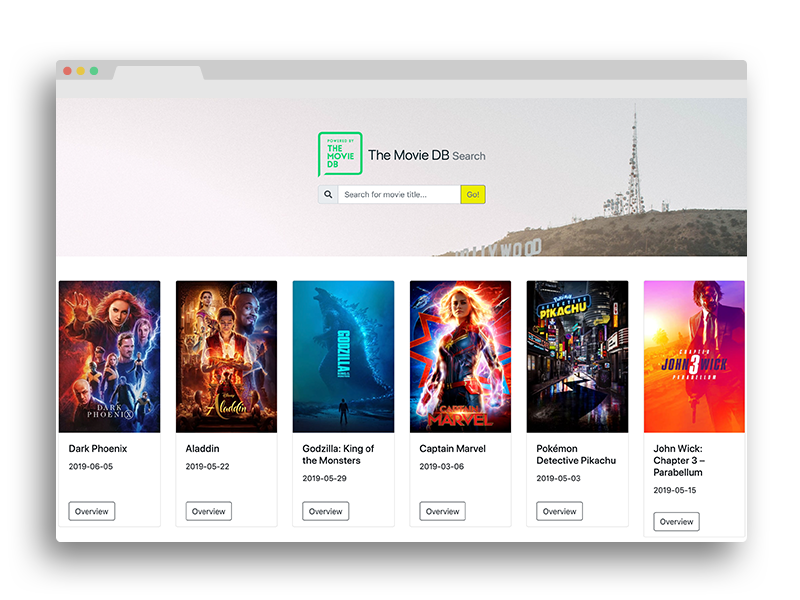
Task: Open the Overview for Dark Phoenix
Action: [91, 511]
